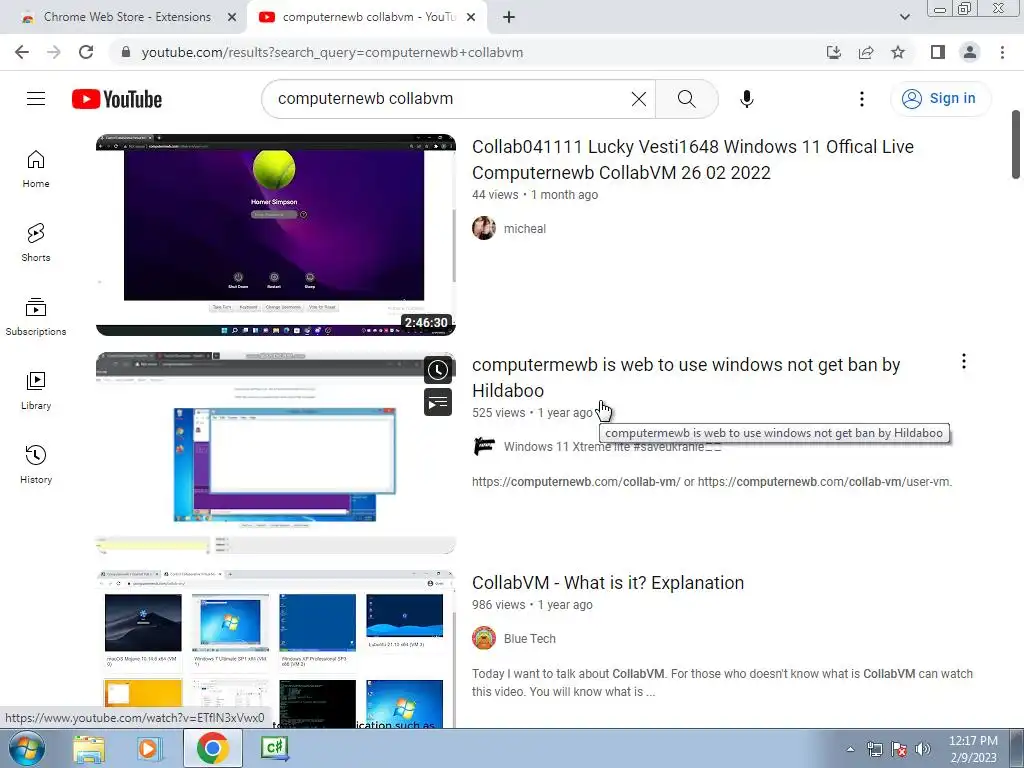Open the Windows Start menu

point(25,748)
